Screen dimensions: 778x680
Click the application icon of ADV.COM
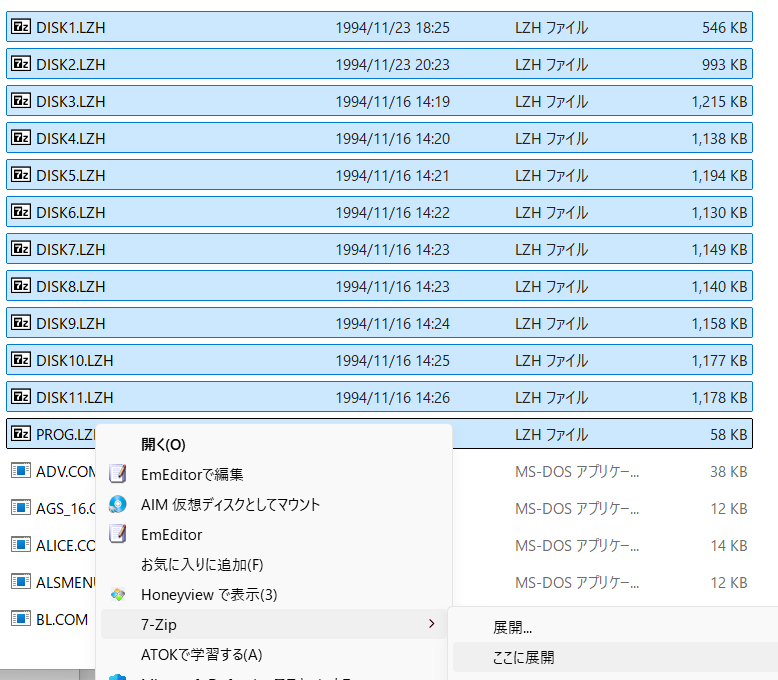point(21,470)
